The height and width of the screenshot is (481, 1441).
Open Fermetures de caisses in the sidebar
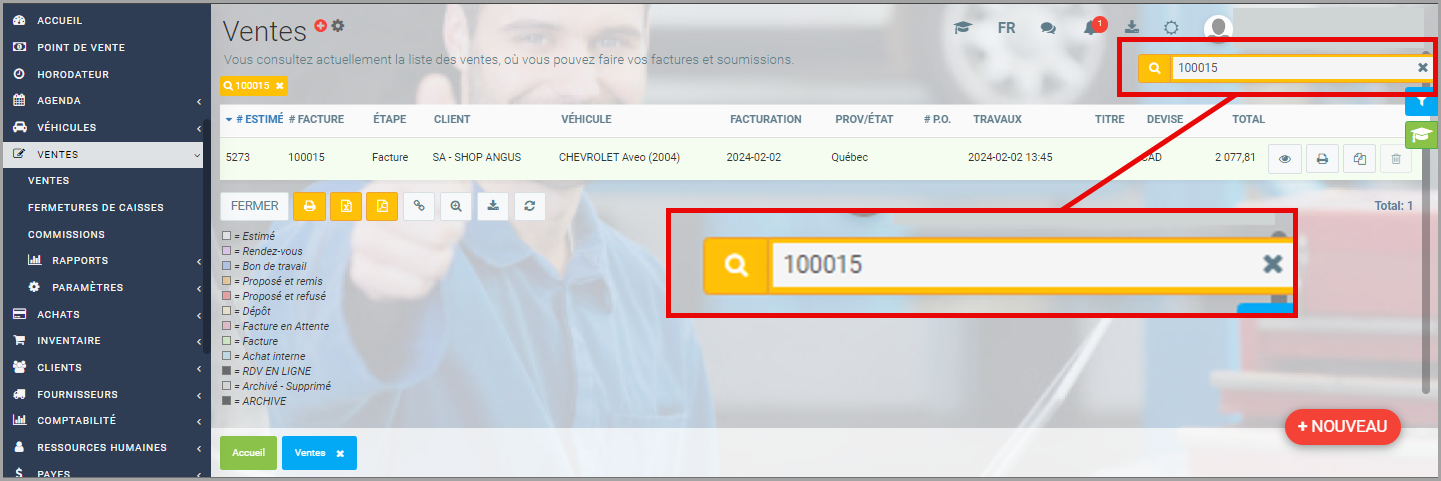tap(96, 207)
